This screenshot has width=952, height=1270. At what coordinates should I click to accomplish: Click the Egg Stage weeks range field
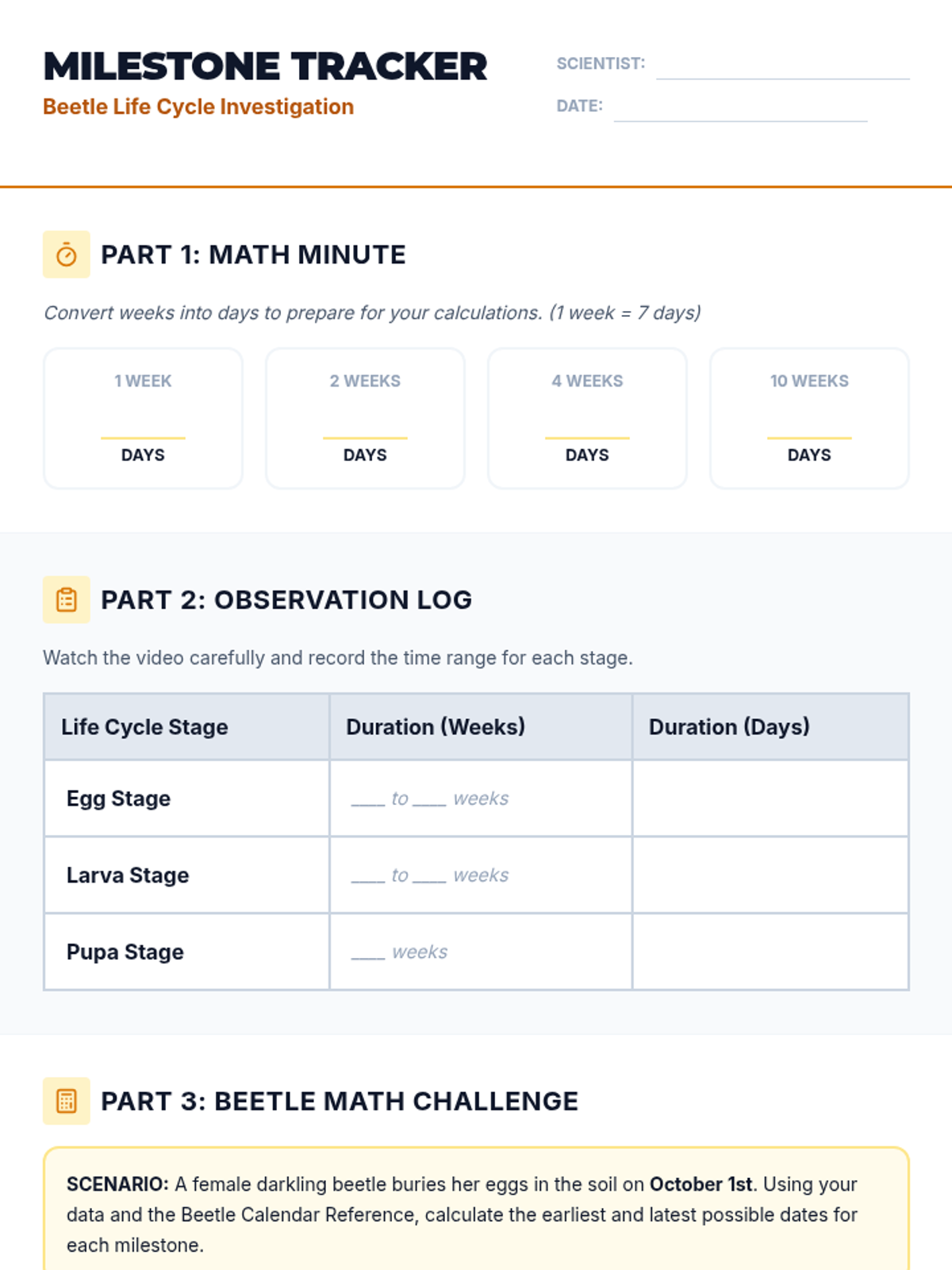point(430,799)
